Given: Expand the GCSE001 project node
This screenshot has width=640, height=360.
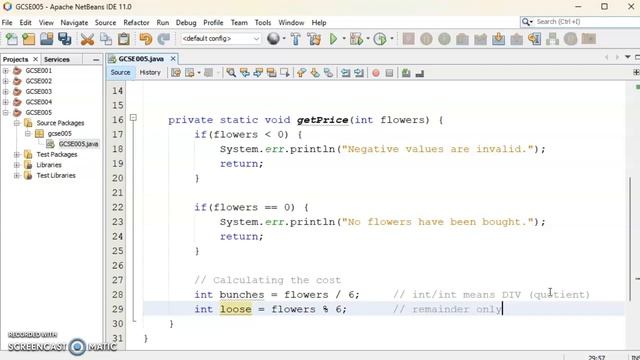Looking at the screenshot, I should (6, 71).
